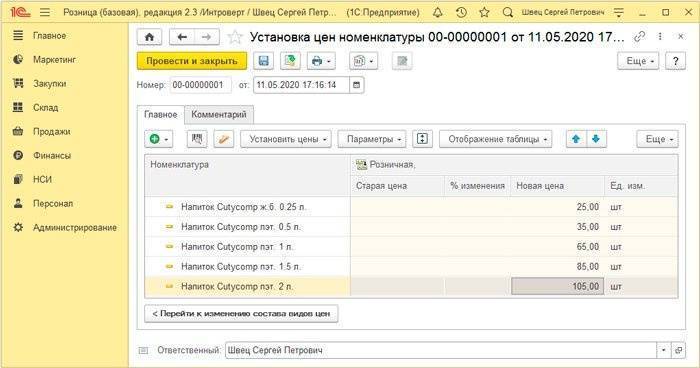Click the document date input field
Image resolution: width=700 pixels, height=368 pixels.
(x=301, y=85)
